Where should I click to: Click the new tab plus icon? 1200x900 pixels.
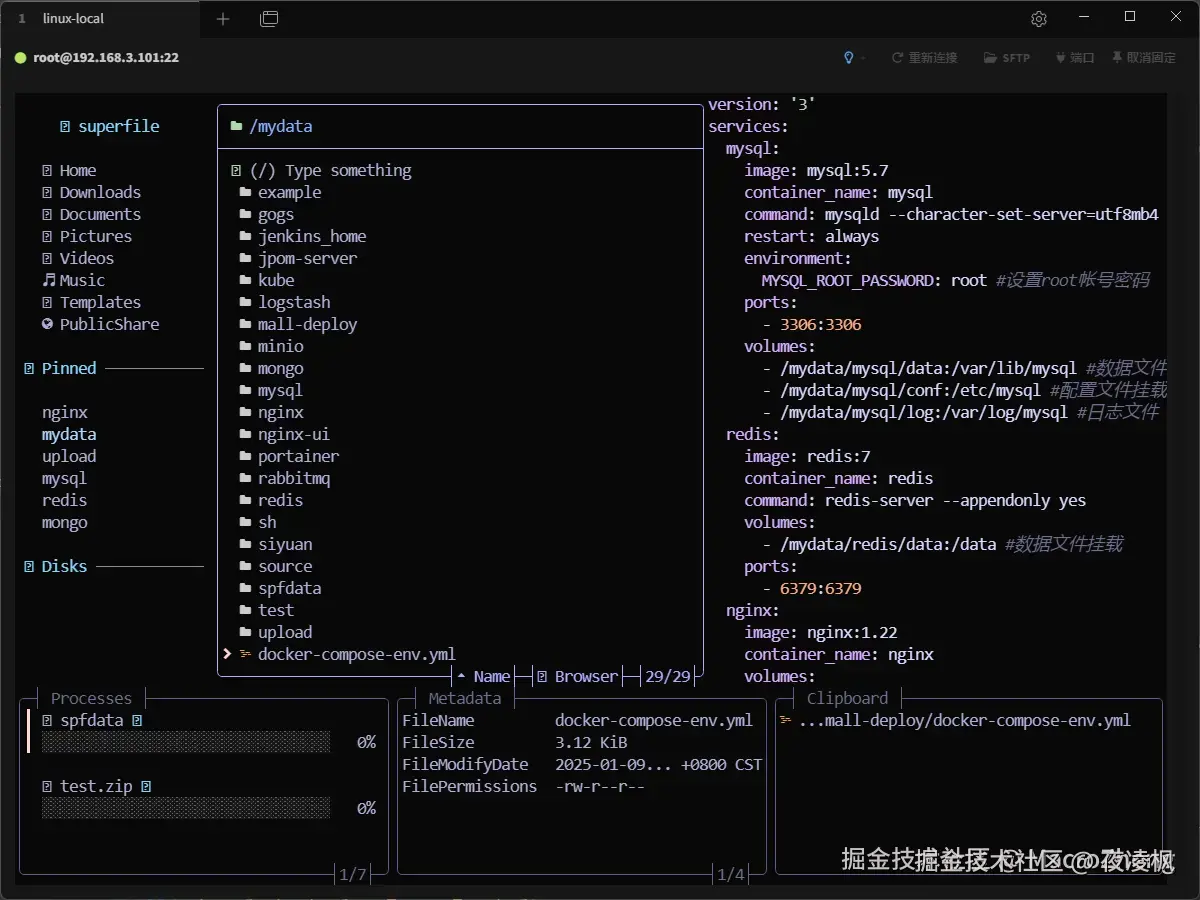click(223, 19)
